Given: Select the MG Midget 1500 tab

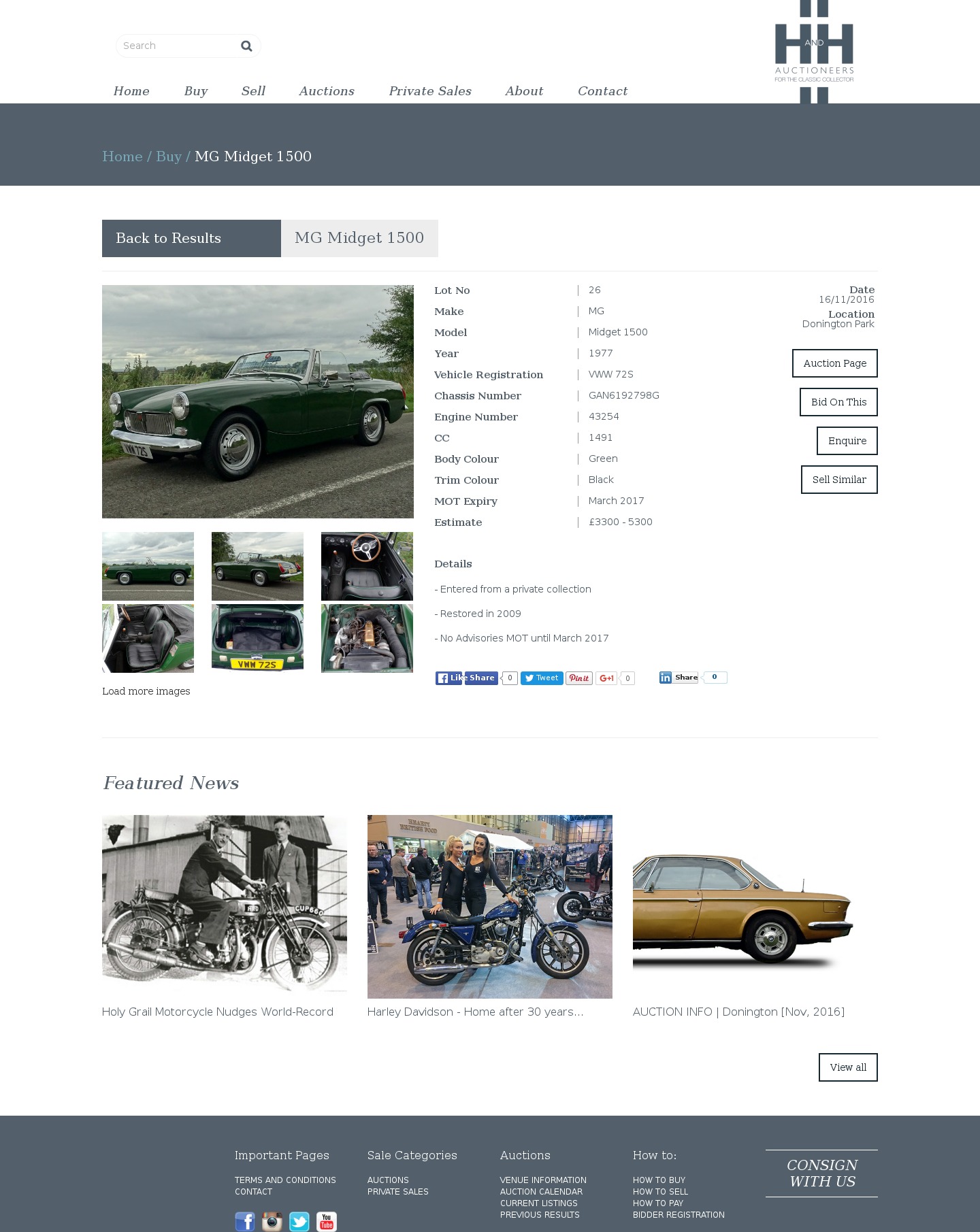Looking at the screenshot, I should [359, 238].
